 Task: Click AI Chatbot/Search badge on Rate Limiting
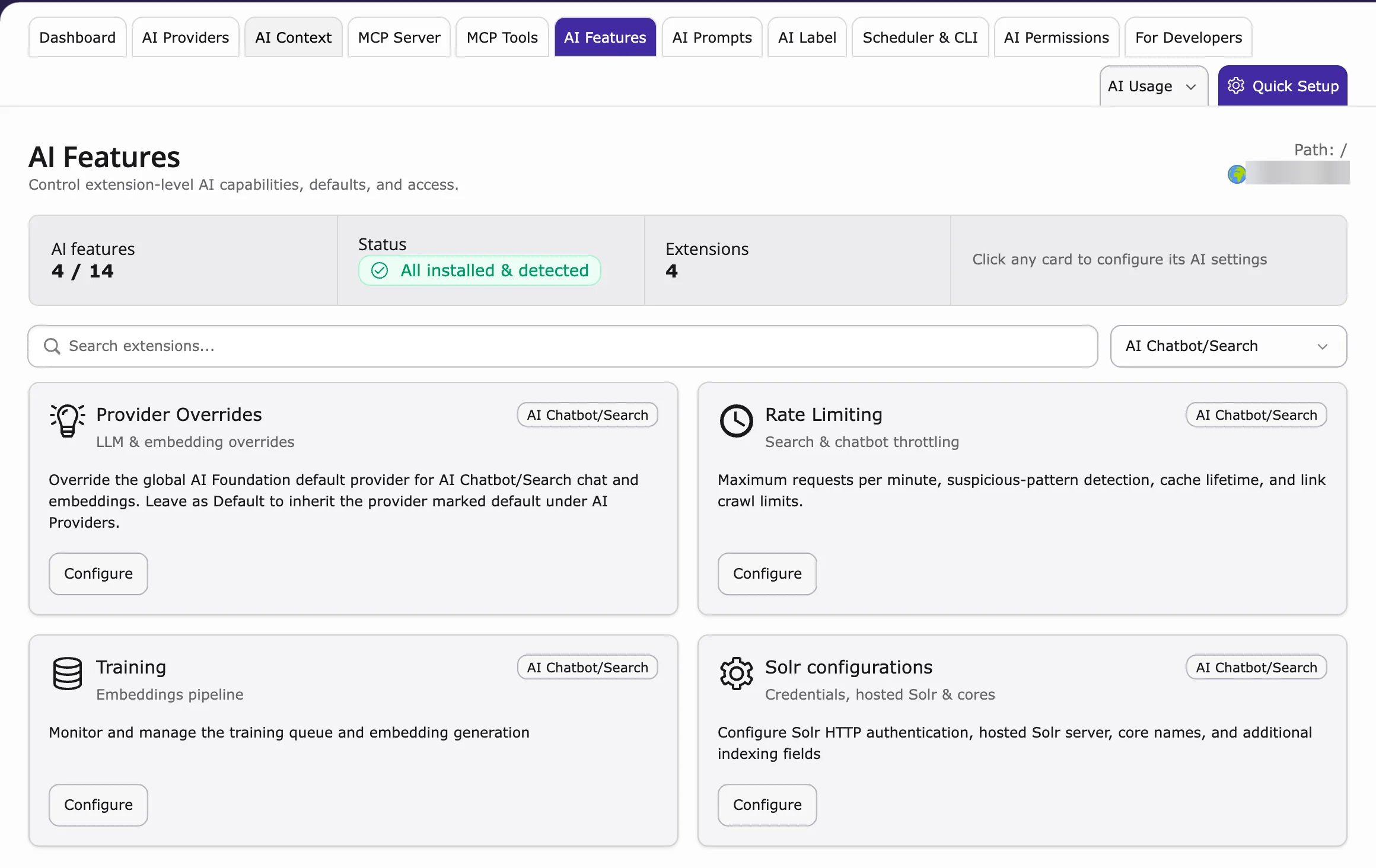pyautogui.click(x=1257, y=415)
